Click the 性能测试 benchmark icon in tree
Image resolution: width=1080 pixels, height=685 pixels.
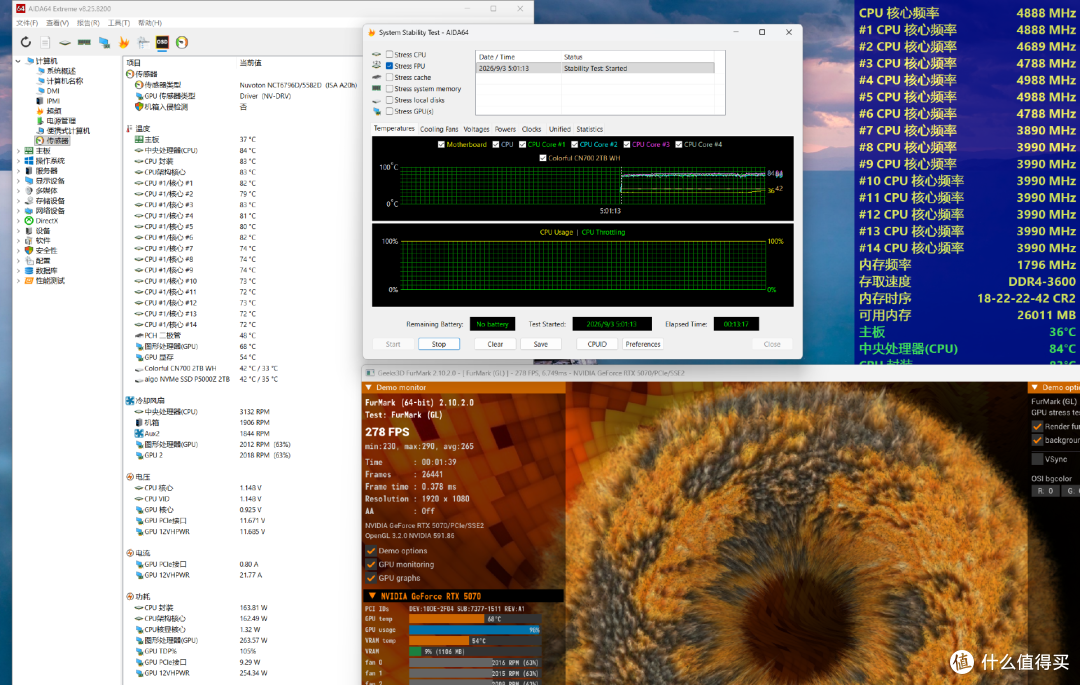(29, 281)
